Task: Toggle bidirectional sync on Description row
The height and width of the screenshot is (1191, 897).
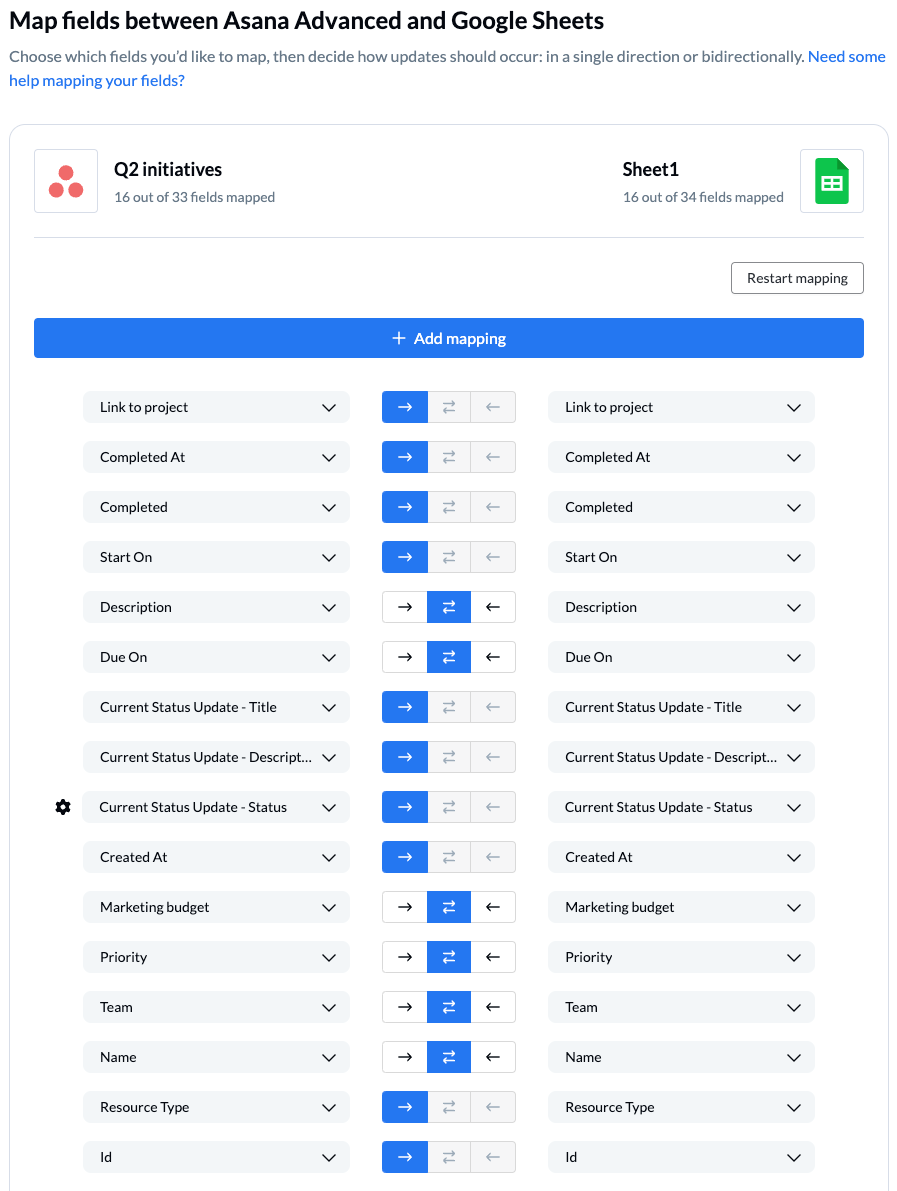Action: (x=449, y=608)
